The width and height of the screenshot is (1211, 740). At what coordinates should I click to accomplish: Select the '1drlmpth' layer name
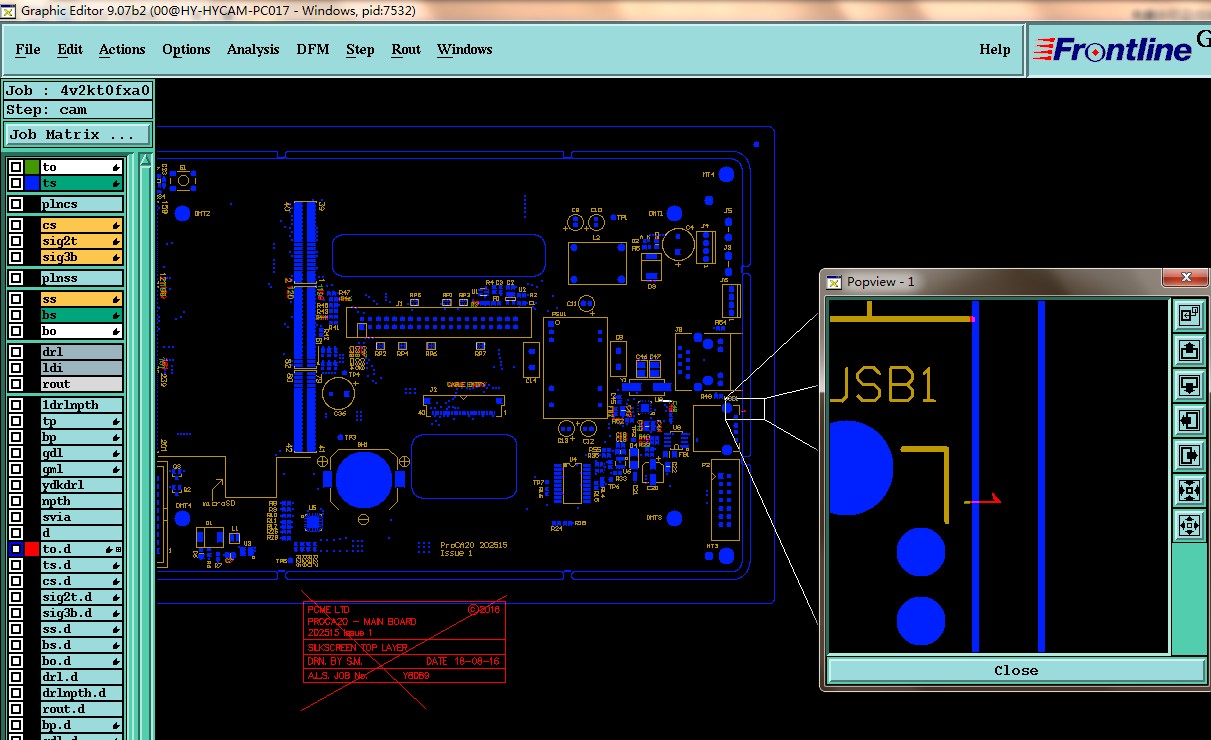(82, 405)
